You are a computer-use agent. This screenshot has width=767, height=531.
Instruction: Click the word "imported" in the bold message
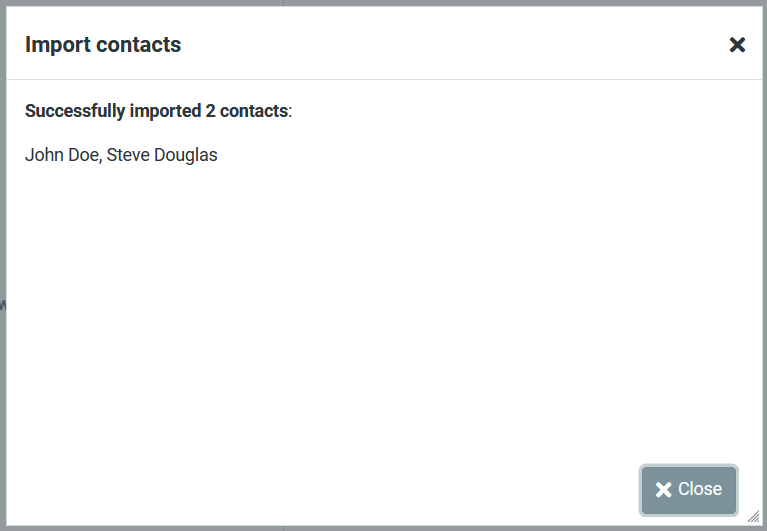tap(166, 111)
